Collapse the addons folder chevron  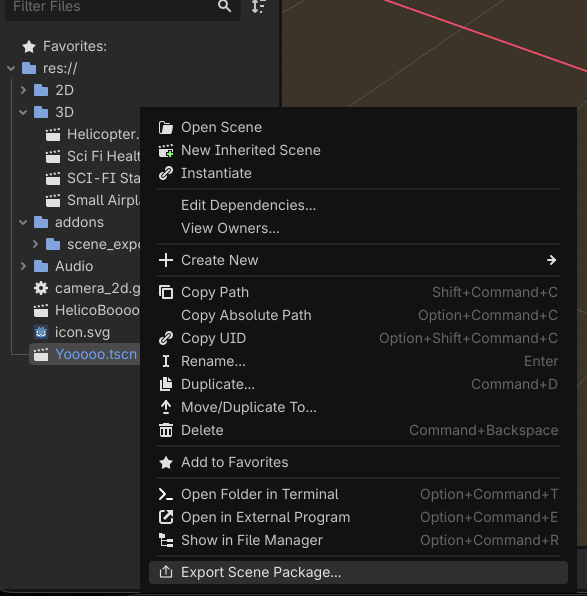pyautogui.click(x=23, y=222)
